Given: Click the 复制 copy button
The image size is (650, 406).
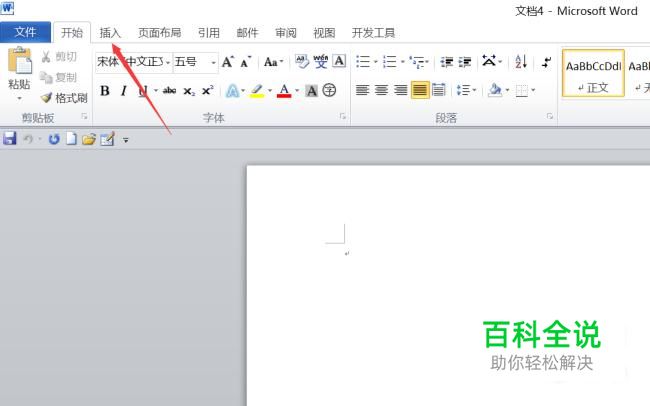Looking at the screenshot, I should pyautogui.click(x=58, y=77).
